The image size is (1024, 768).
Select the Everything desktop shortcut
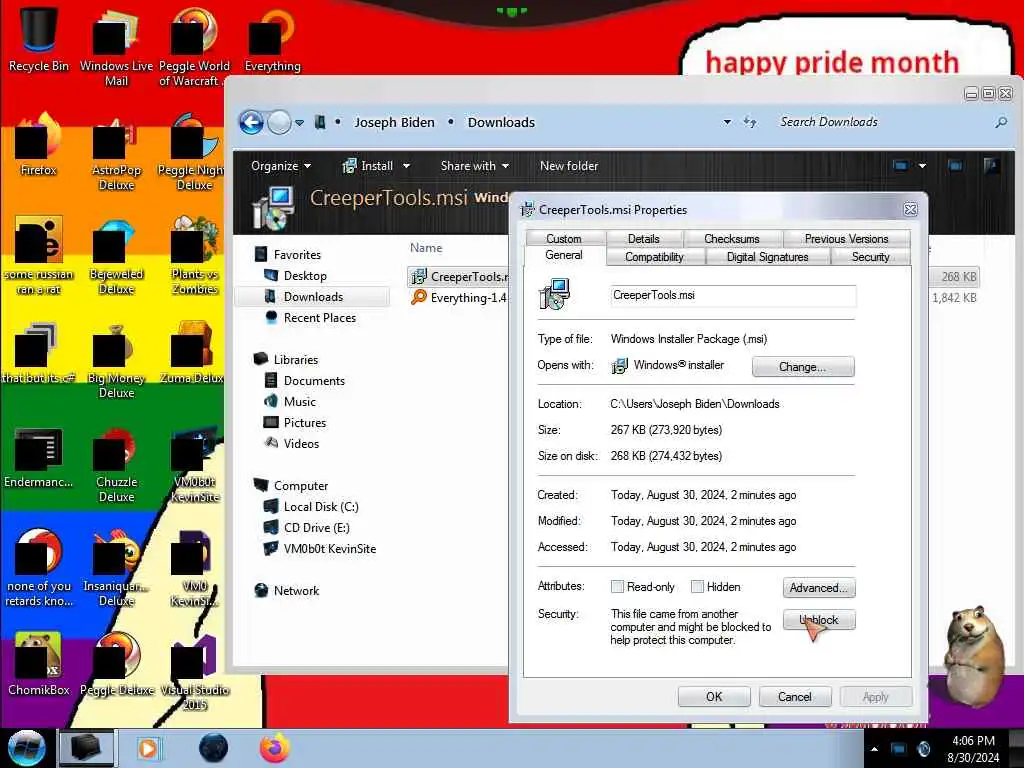click(x=272, y=38)
